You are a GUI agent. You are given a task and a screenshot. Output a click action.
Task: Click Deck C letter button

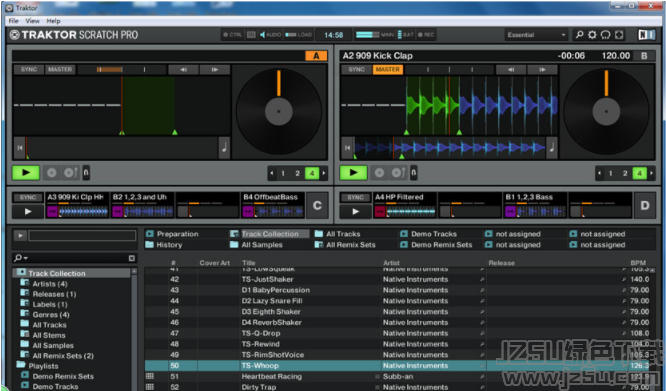(317, 205)
